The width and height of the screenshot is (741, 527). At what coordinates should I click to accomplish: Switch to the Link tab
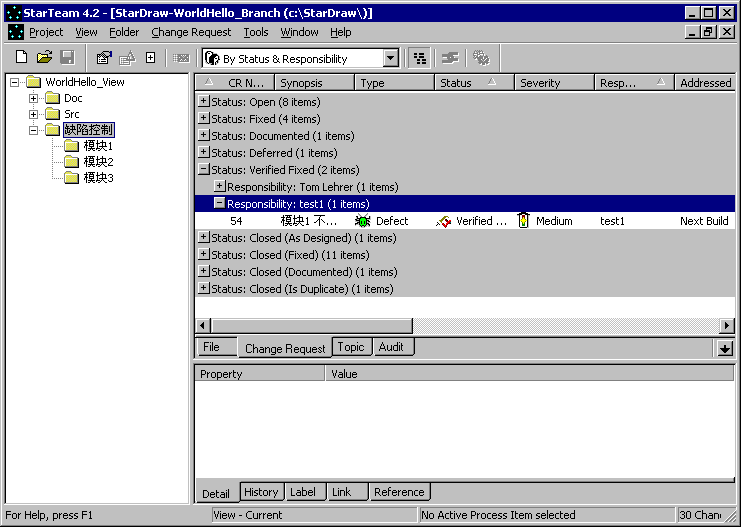(347, 492)
